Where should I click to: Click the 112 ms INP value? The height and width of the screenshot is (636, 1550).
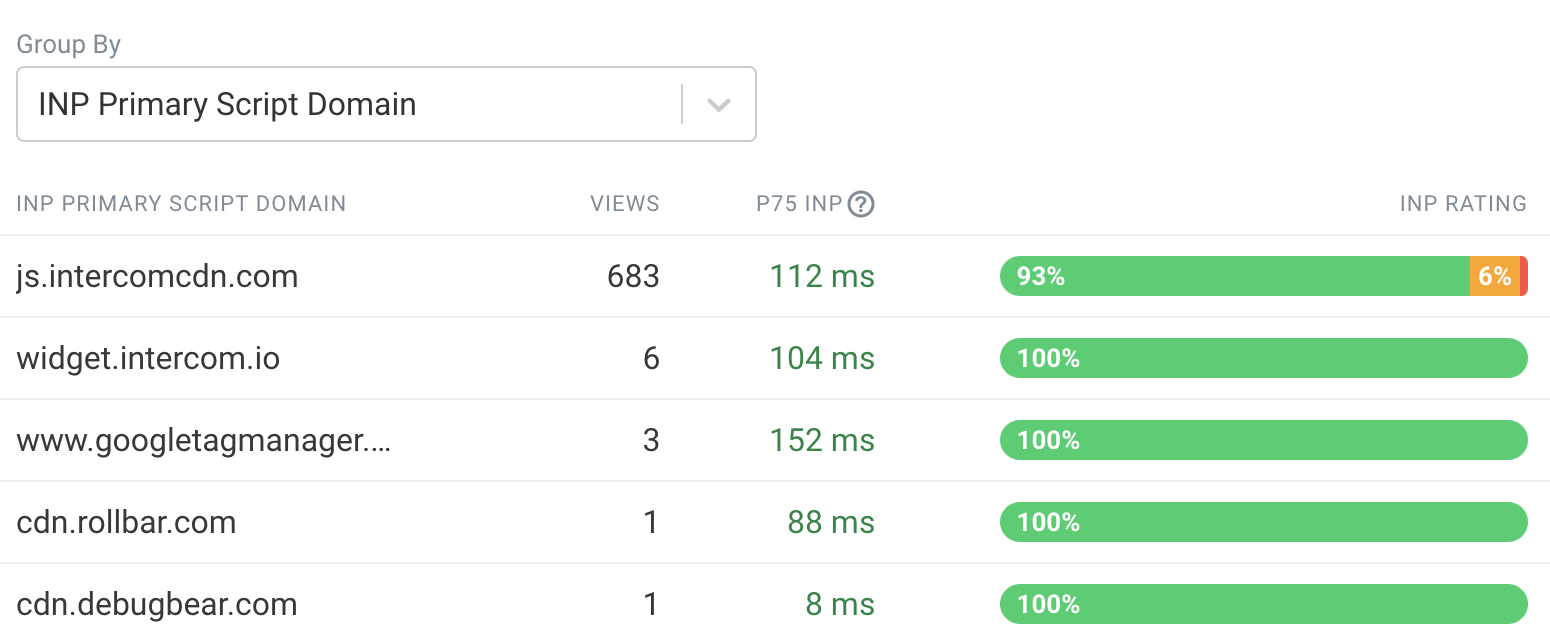pyautogui.click(x=822, y=276)
